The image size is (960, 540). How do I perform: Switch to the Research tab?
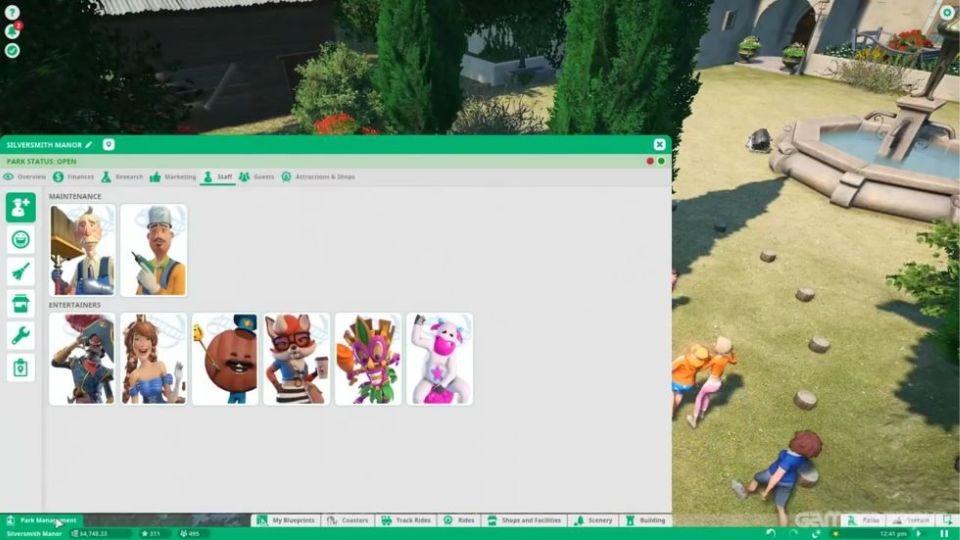(x=122, y=176)
